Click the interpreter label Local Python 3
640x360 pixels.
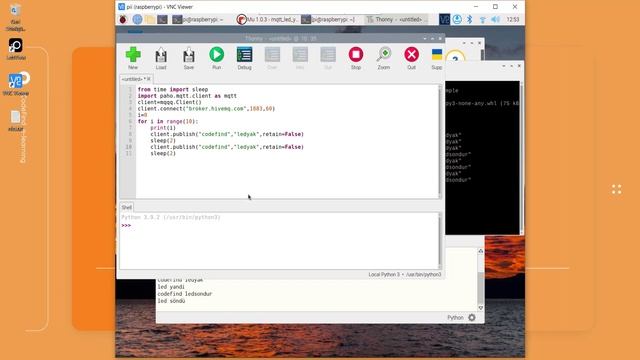[404, 275]
